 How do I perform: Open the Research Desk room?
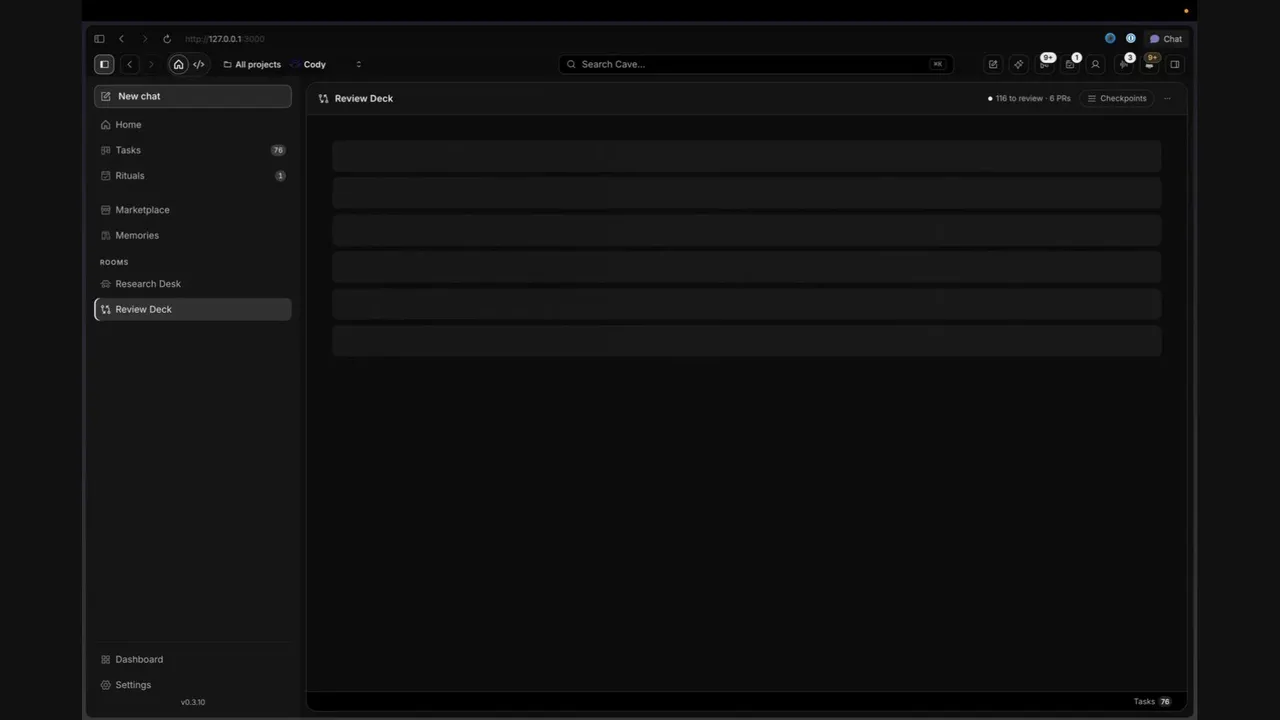(193, 284)
